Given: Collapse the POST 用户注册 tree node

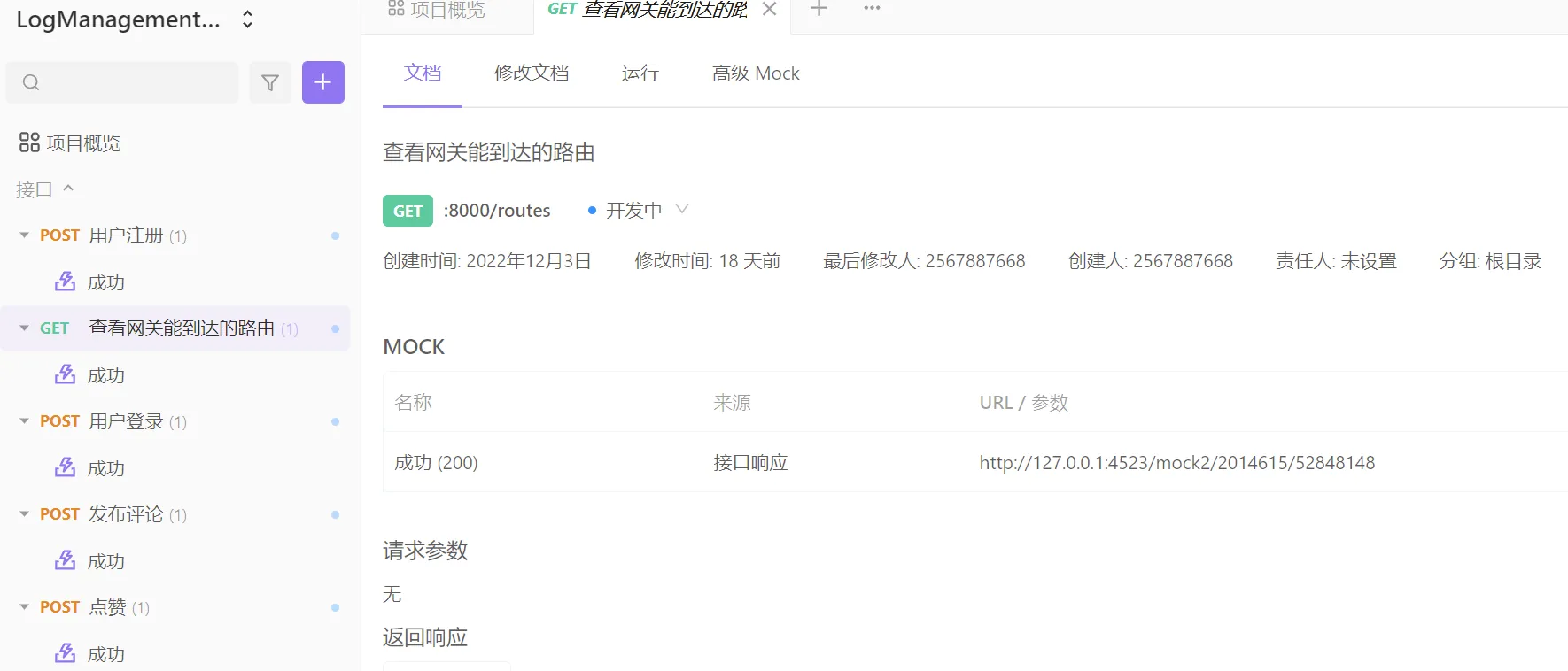Looking at the screenshot, I should coord(24,235).
